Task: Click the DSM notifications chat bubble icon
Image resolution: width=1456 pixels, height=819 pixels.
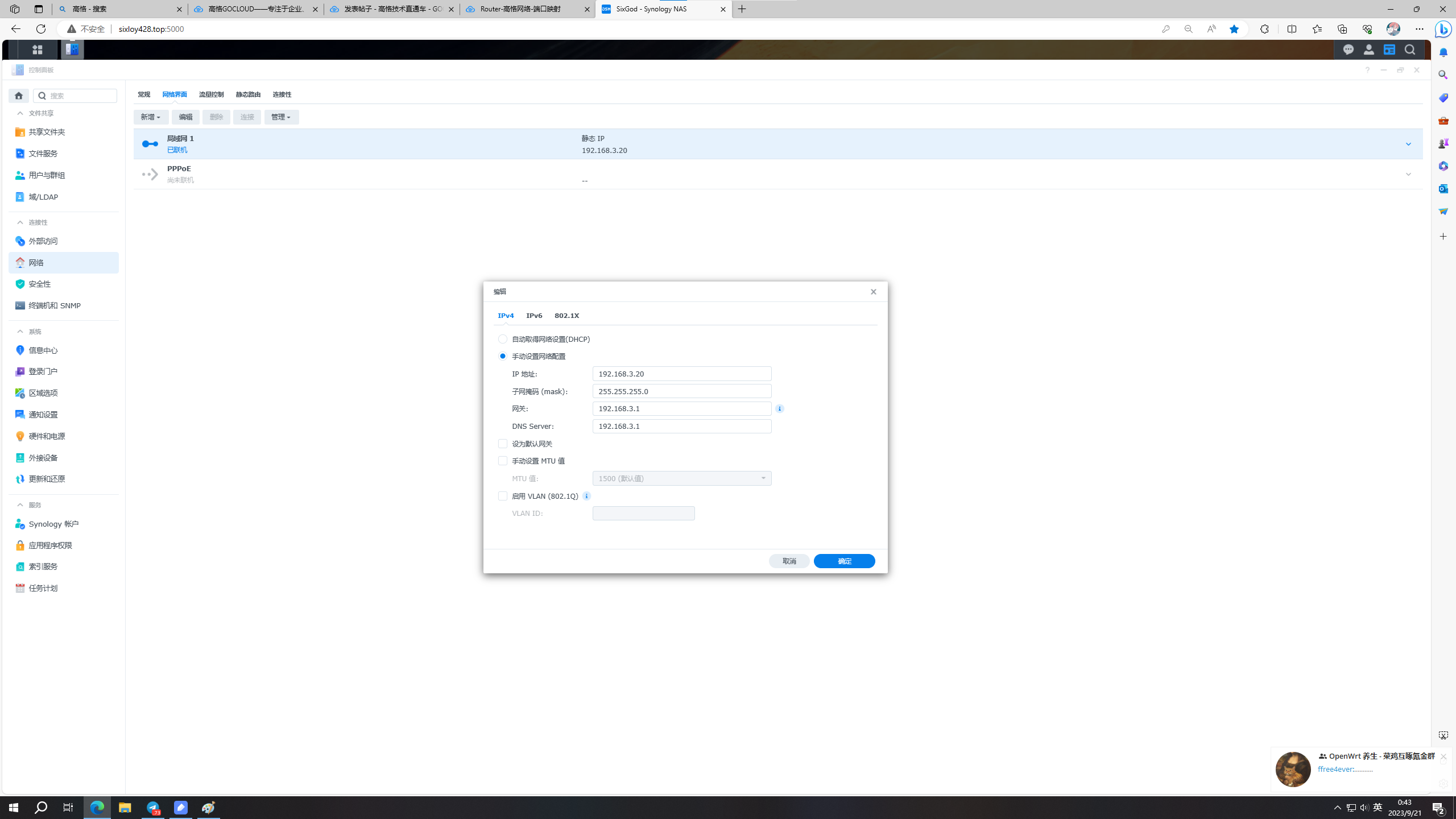Action: [1348, 50]
